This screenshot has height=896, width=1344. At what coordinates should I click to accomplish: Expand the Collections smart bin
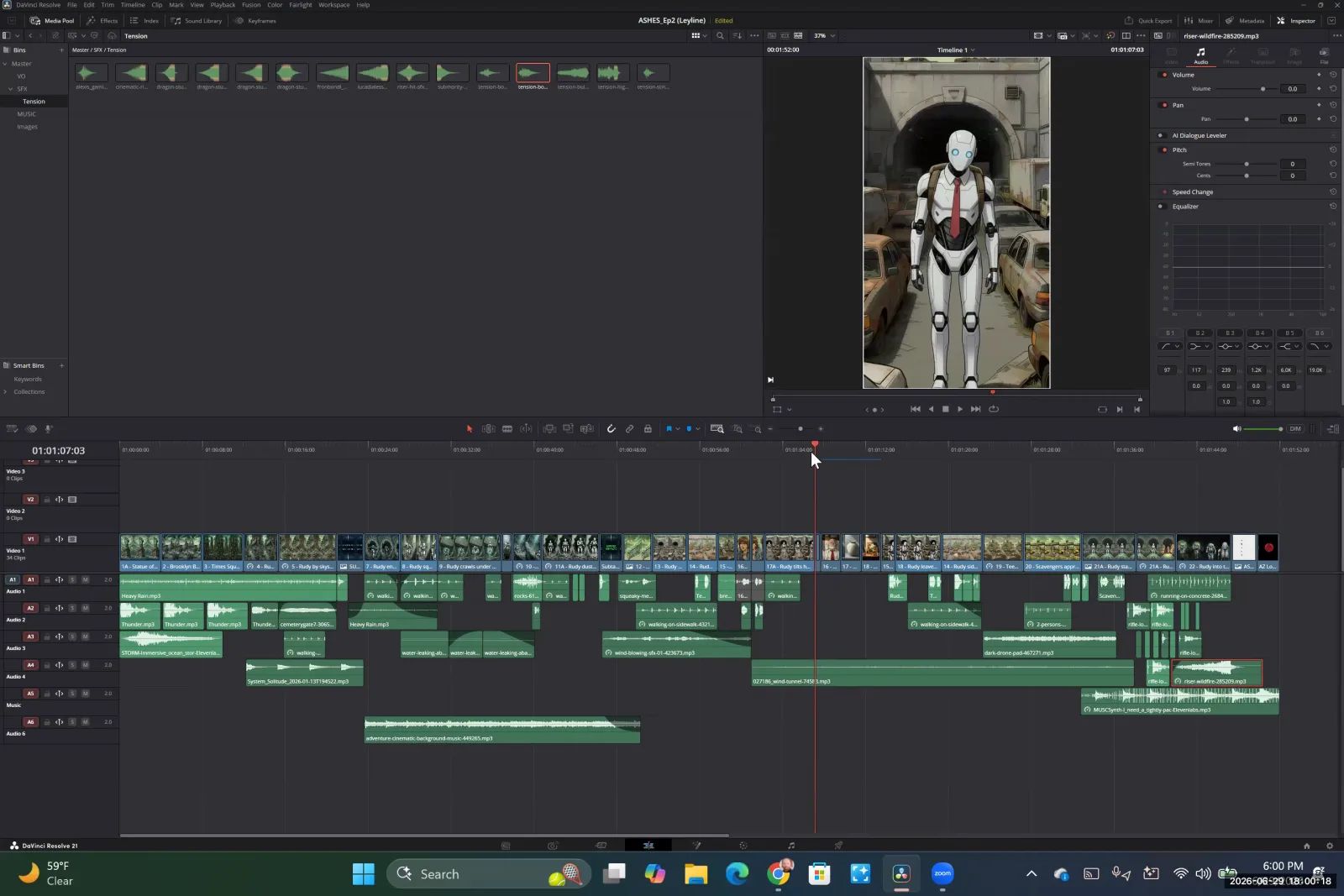[x=5, y=391]
